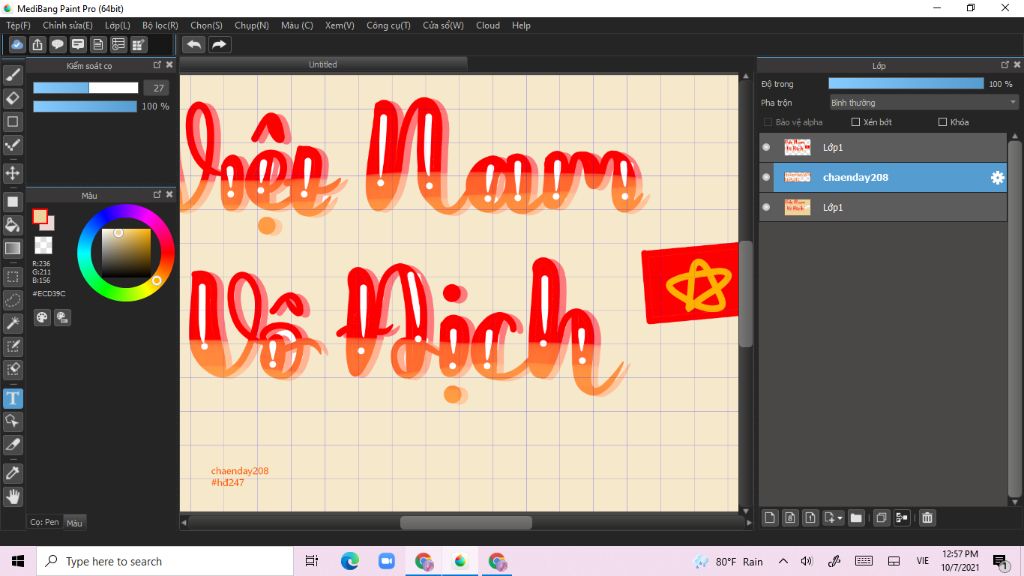The width and height of the screenshot is (1024, 576).
Task: Pop out the Màu color panel
Action: pos(157,195)
